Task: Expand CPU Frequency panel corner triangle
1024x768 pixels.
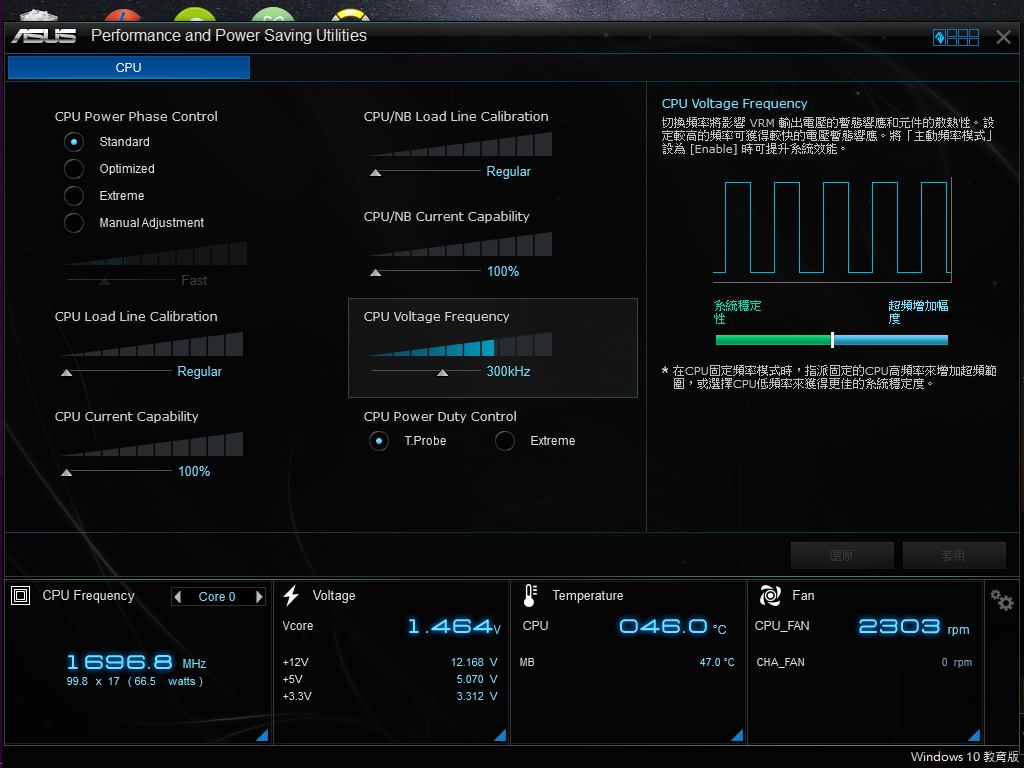Action: [x=262, y=735]
